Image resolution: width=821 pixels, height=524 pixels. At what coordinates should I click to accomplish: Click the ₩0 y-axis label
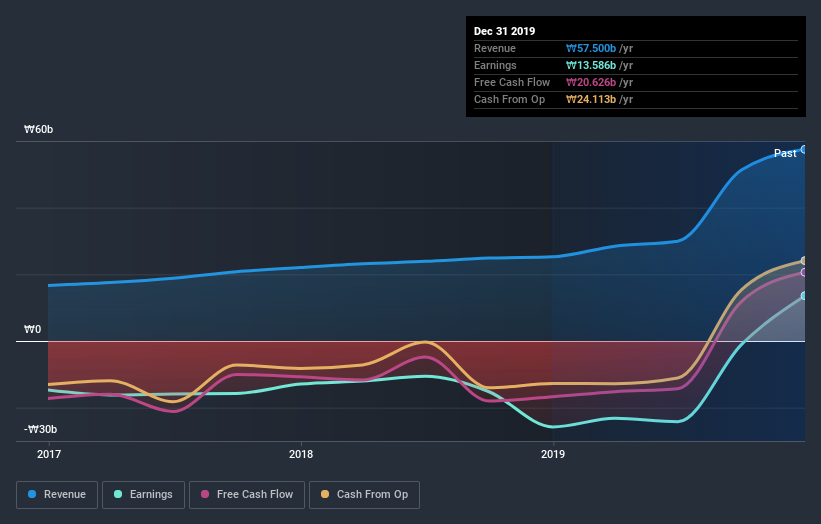pyautogui.click(x=32, y=329)
